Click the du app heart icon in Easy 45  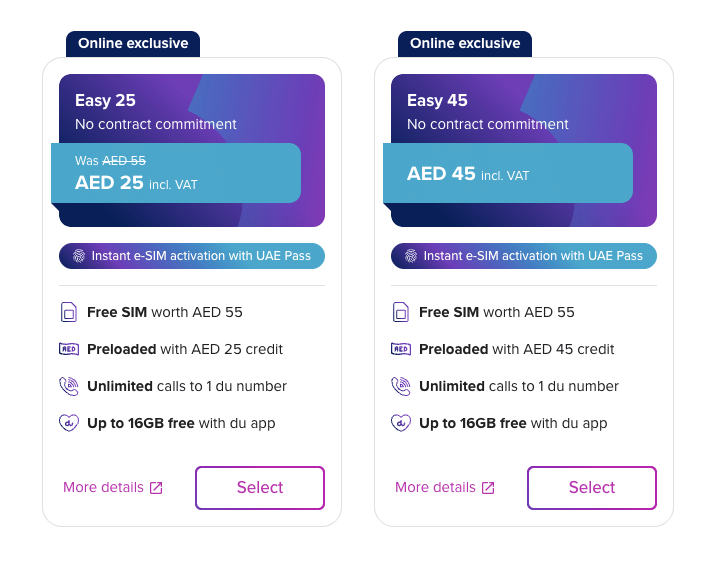401,423
